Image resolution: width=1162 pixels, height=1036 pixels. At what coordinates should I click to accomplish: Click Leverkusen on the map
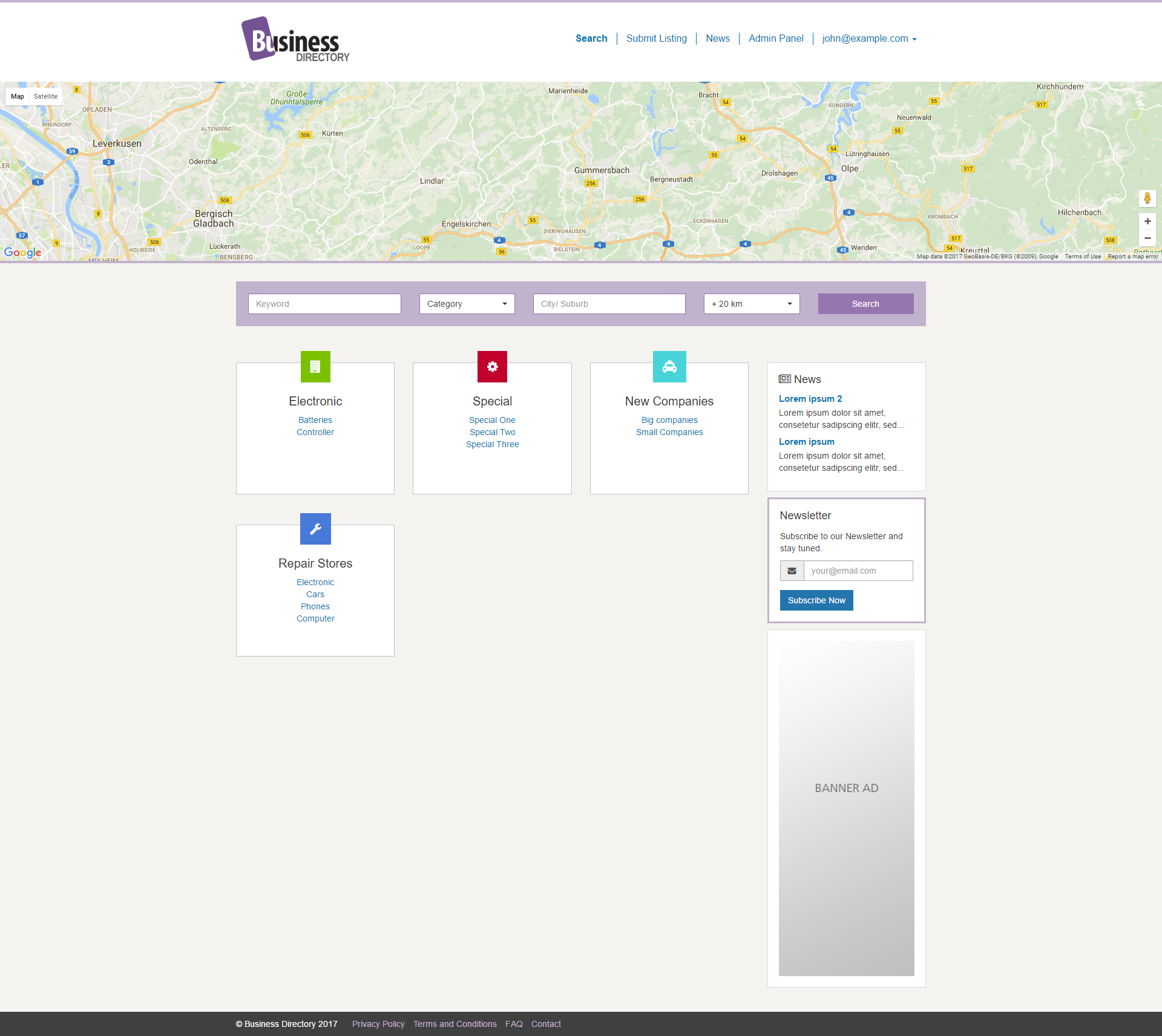[117, 143]
